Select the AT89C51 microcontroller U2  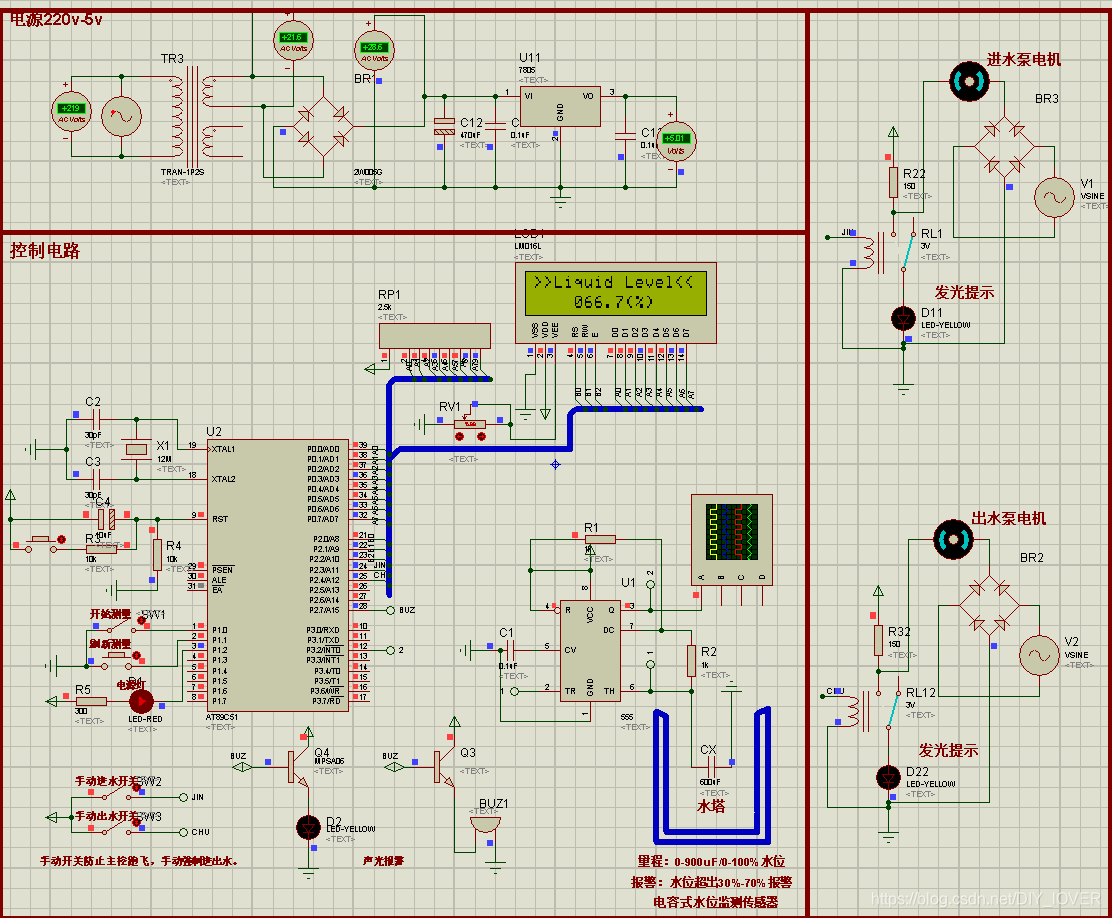[x=278, y=575]
